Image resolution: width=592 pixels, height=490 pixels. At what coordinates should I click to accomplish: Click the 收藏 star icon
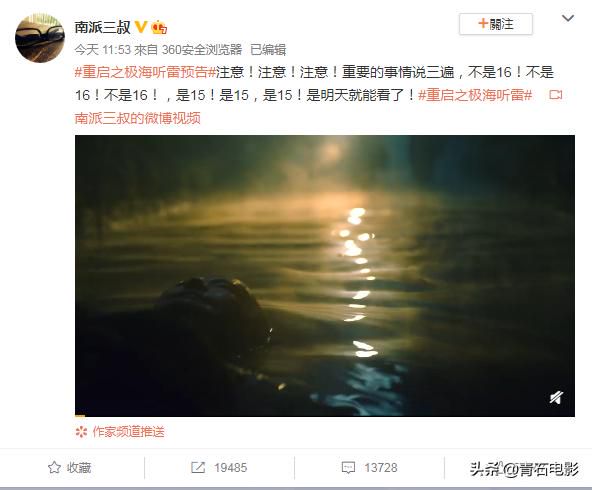click(x=54, y=467)
